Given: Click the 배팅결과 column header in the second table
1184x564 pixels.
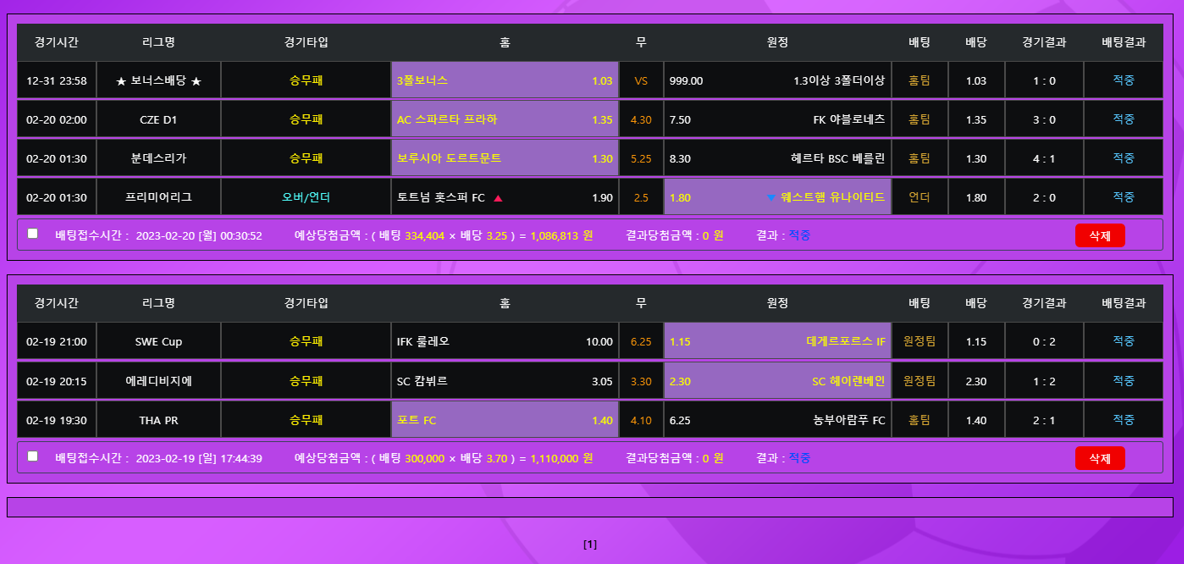Looking at the screenshot, I should click(1123, 303).
